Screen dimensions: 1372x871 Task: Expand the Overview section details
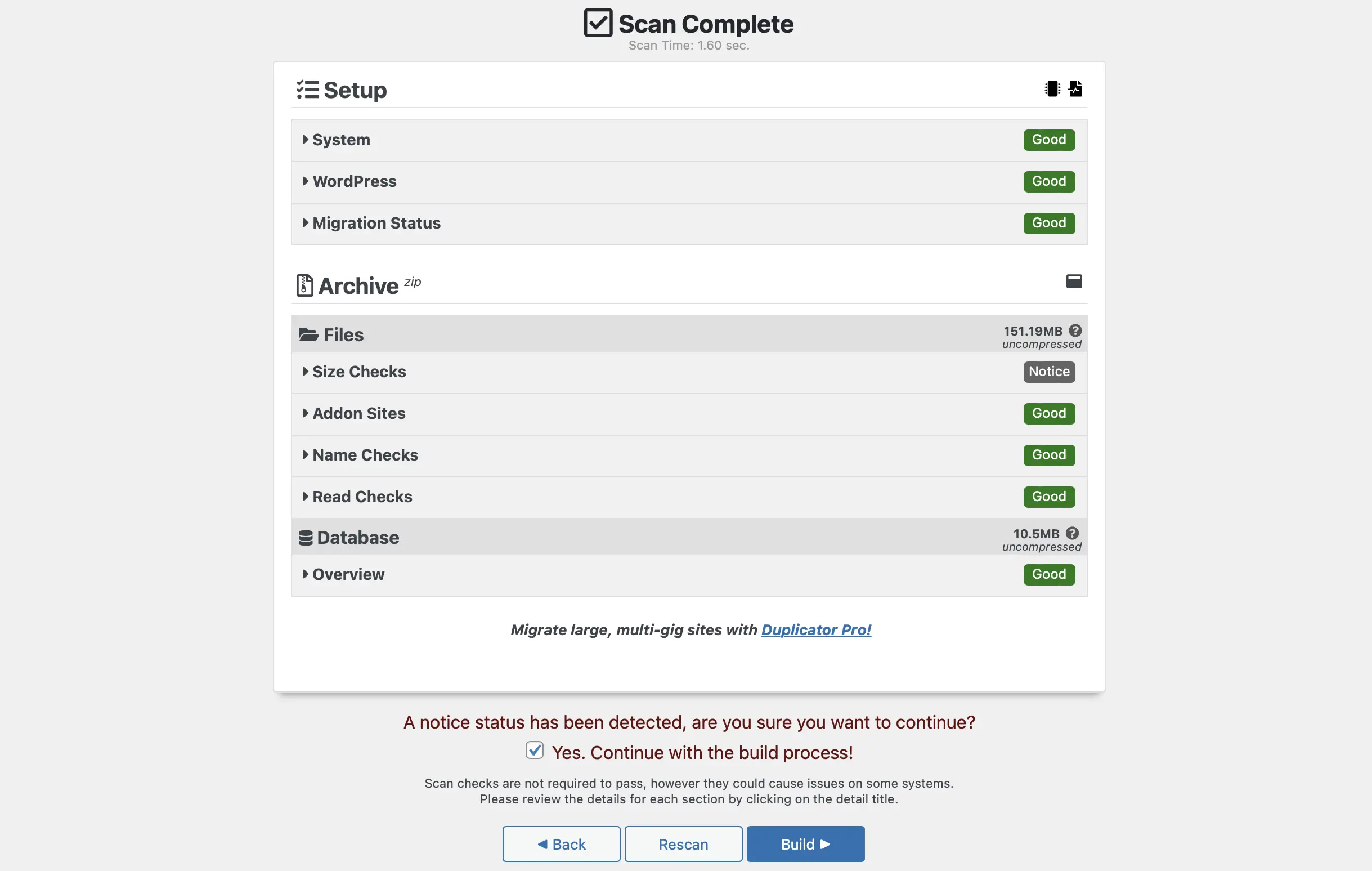[x=348, y=574]
